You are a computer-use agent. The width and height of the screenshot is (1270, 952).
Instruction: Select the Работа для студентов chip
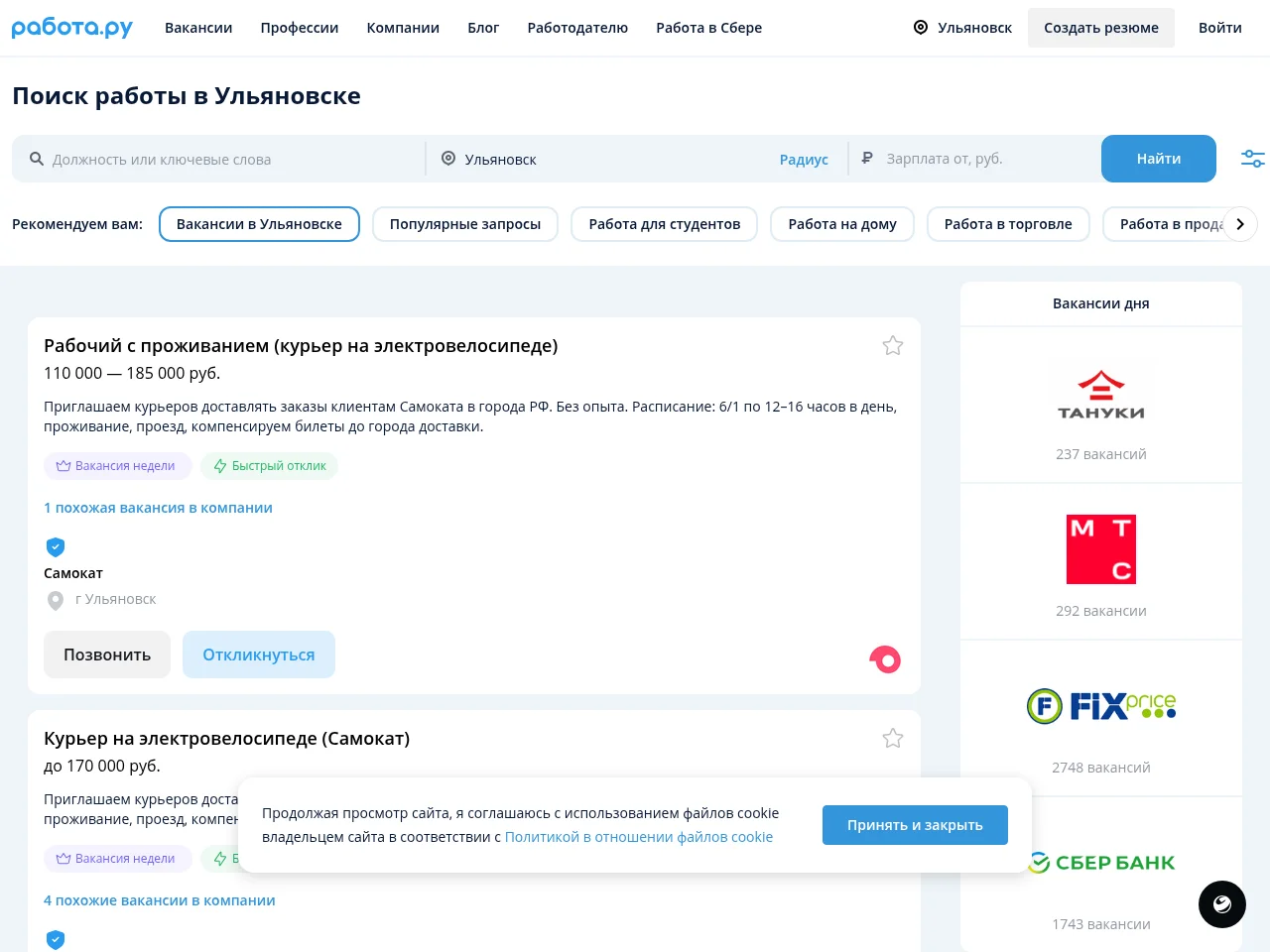[665, 224]
